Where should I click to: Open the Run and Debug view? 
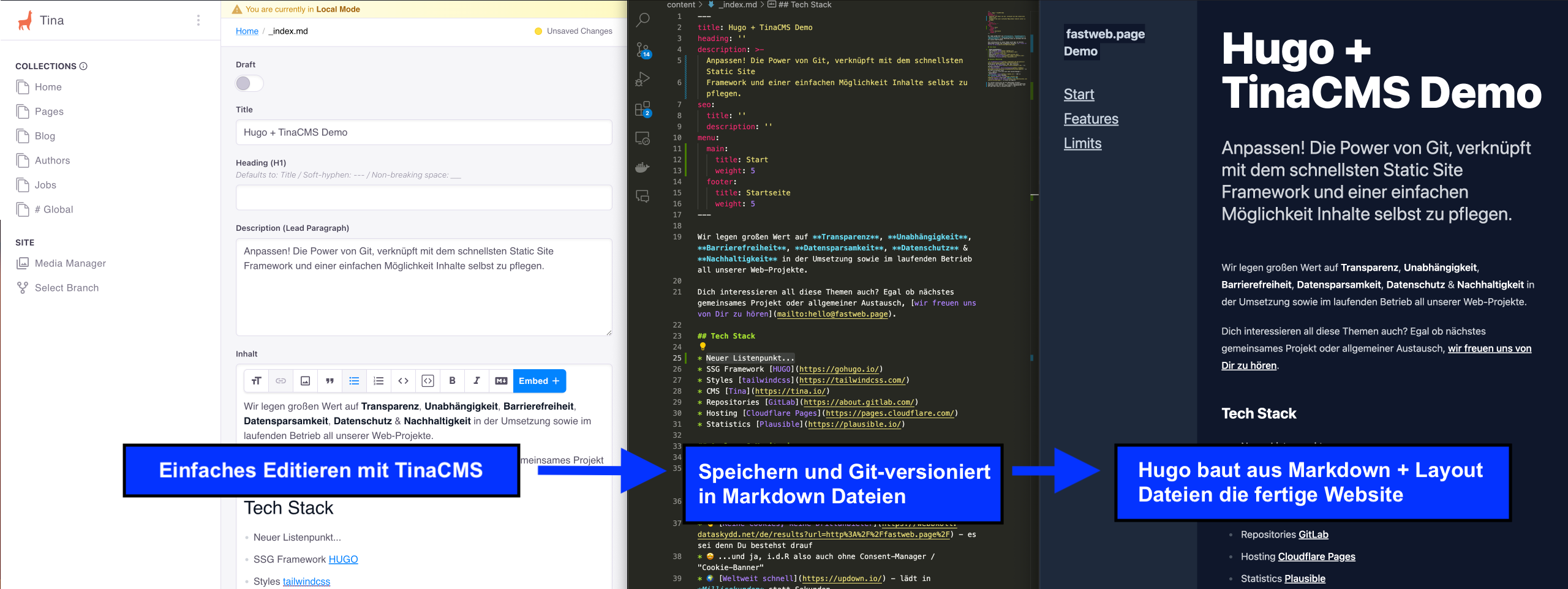point(643,78)
